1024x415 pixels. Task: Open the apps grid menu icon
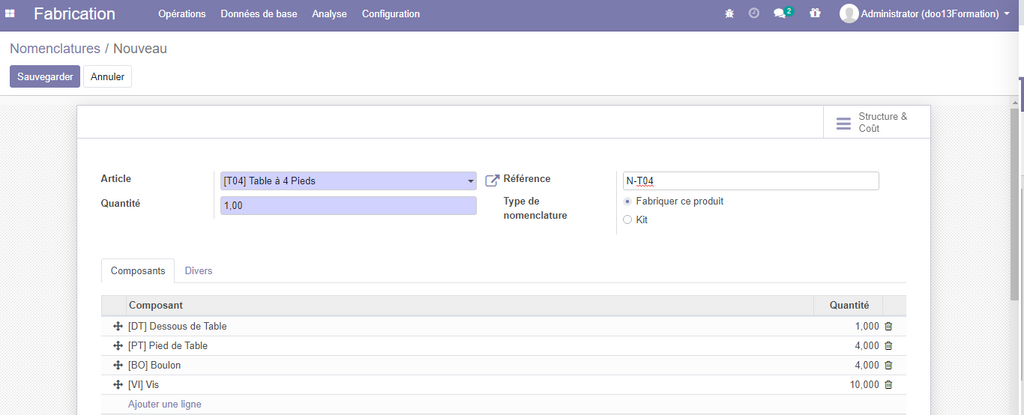coord(10,14)
